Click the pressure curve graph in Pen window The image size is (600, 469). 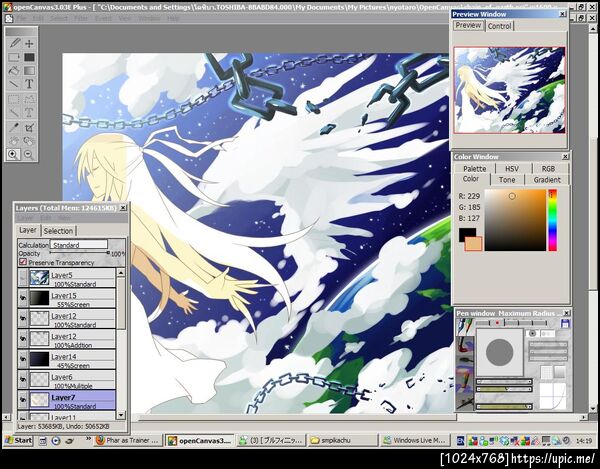(553, 396)
